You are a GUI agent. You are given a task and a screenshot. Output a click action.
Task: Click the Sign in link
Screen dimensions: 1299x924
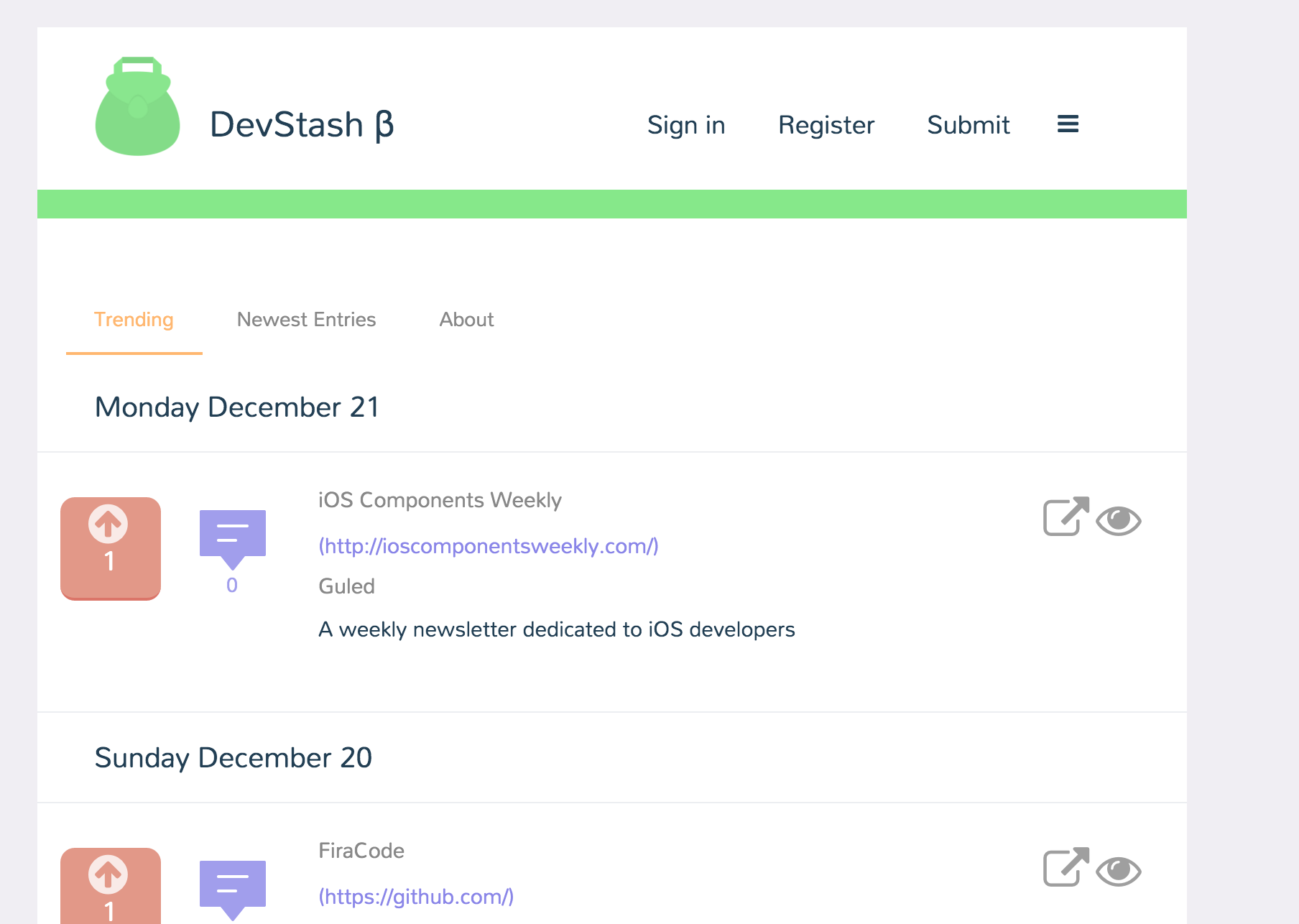pos(685,124)
